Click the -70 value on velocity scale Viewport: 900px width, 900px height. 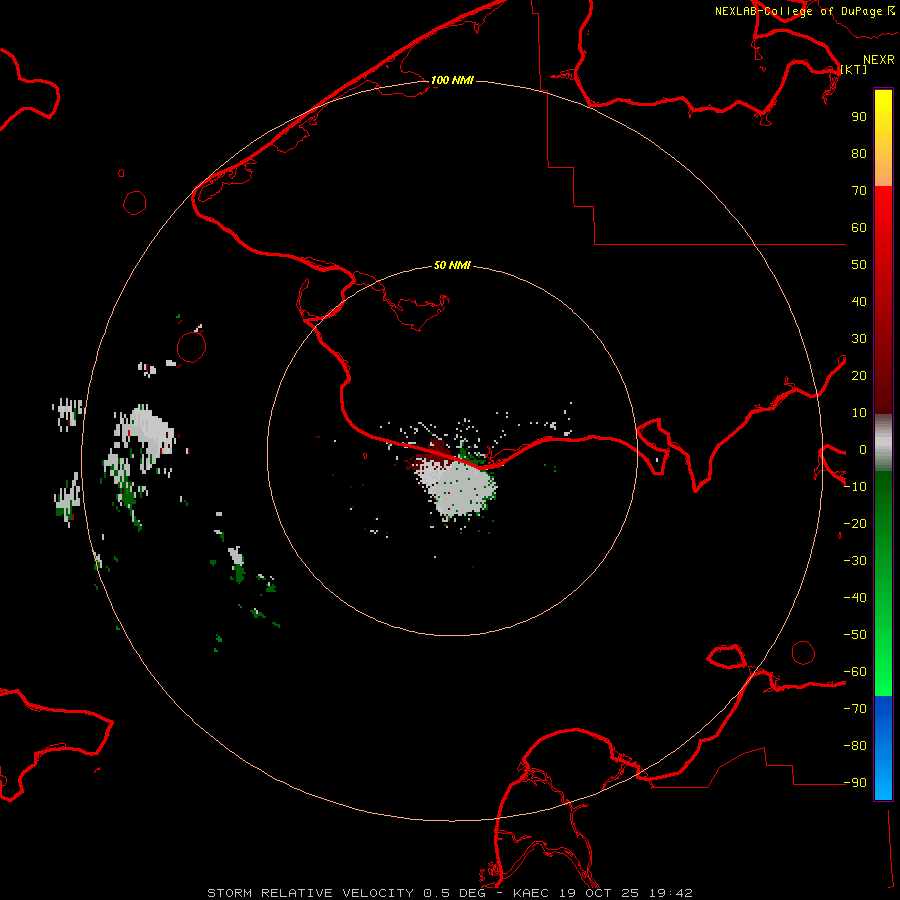pyautogui.click(x=855, y=709)
